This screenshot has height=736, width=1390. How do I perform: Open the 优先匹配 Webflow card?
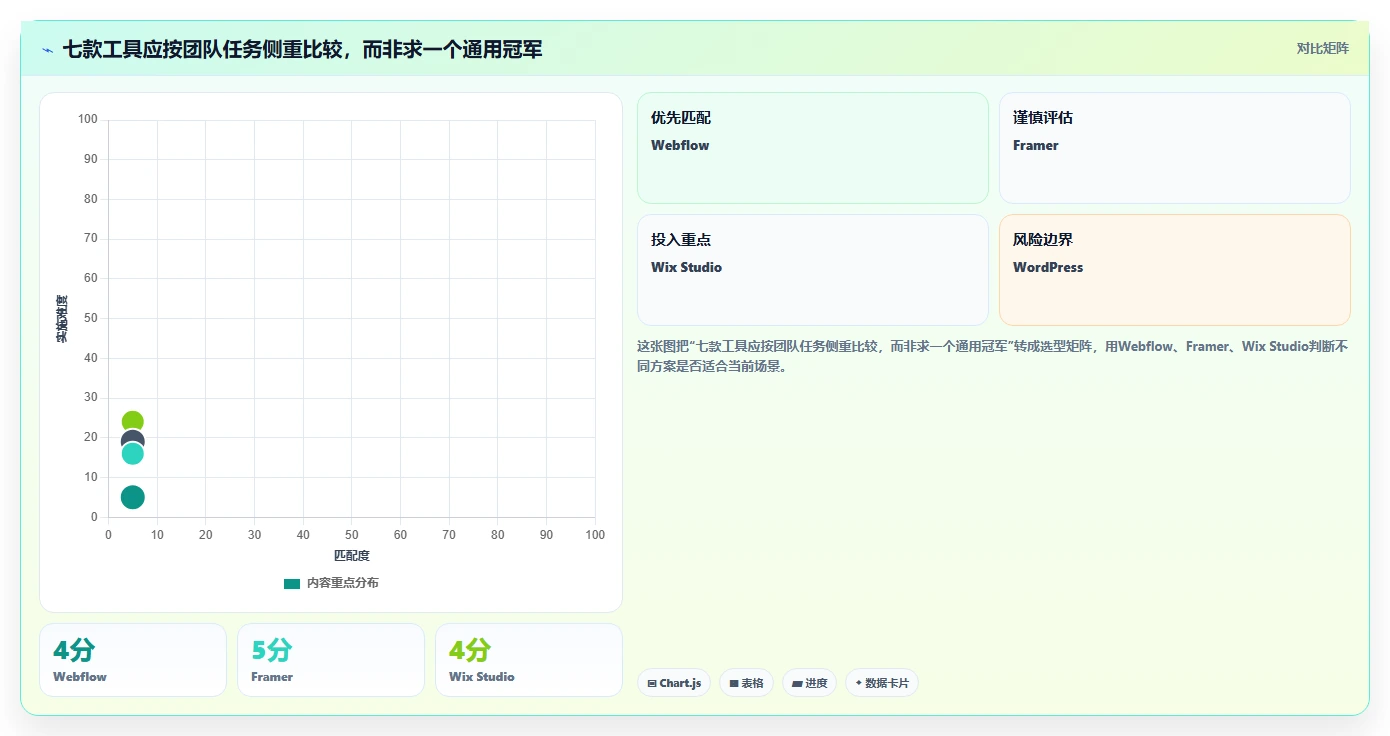tap(813, 148)
